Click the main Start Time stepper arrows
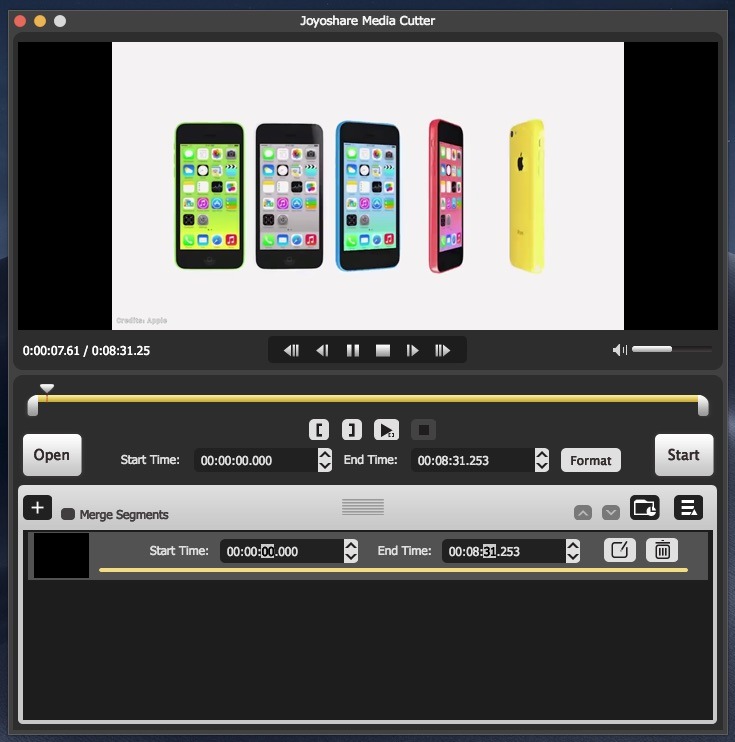The height and width of the screenshot is (742, 735). pyautogui.click(x=325, y=460)
